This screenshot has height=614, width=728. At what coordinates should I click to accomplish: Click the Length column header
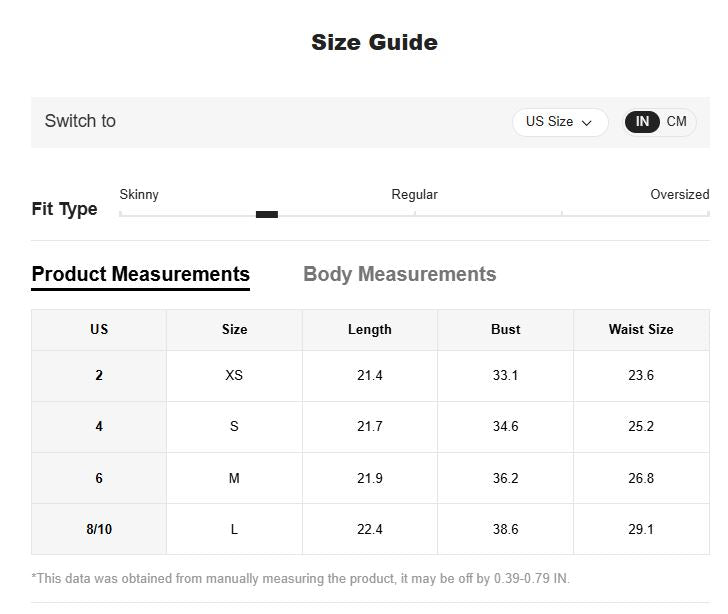click(369, 329)
